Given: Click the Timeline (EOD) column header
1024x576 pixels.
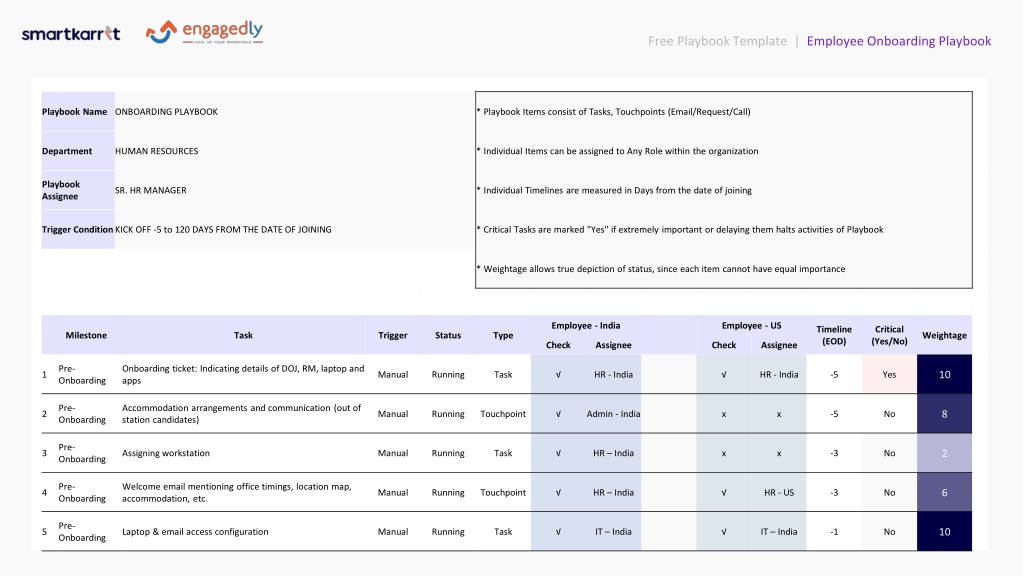Looking at the screenshot, I should (x=834, y=335).
